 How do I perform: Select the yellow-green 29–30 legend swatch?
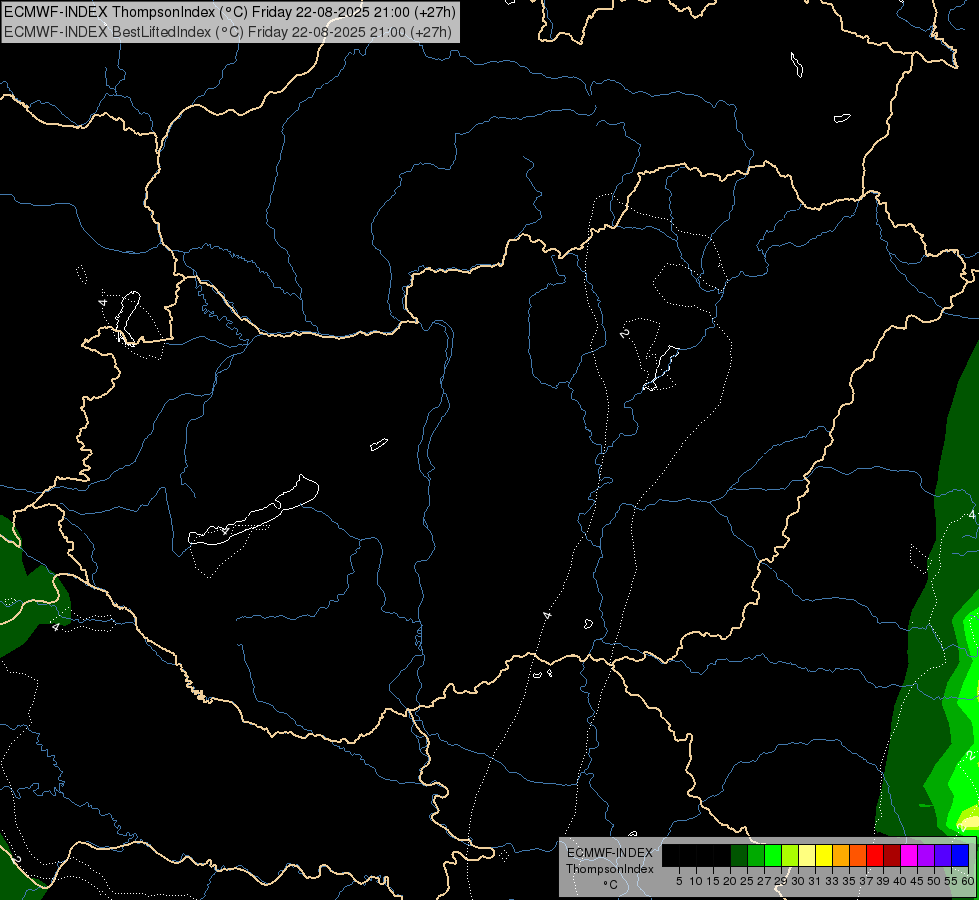click(790, 855)
